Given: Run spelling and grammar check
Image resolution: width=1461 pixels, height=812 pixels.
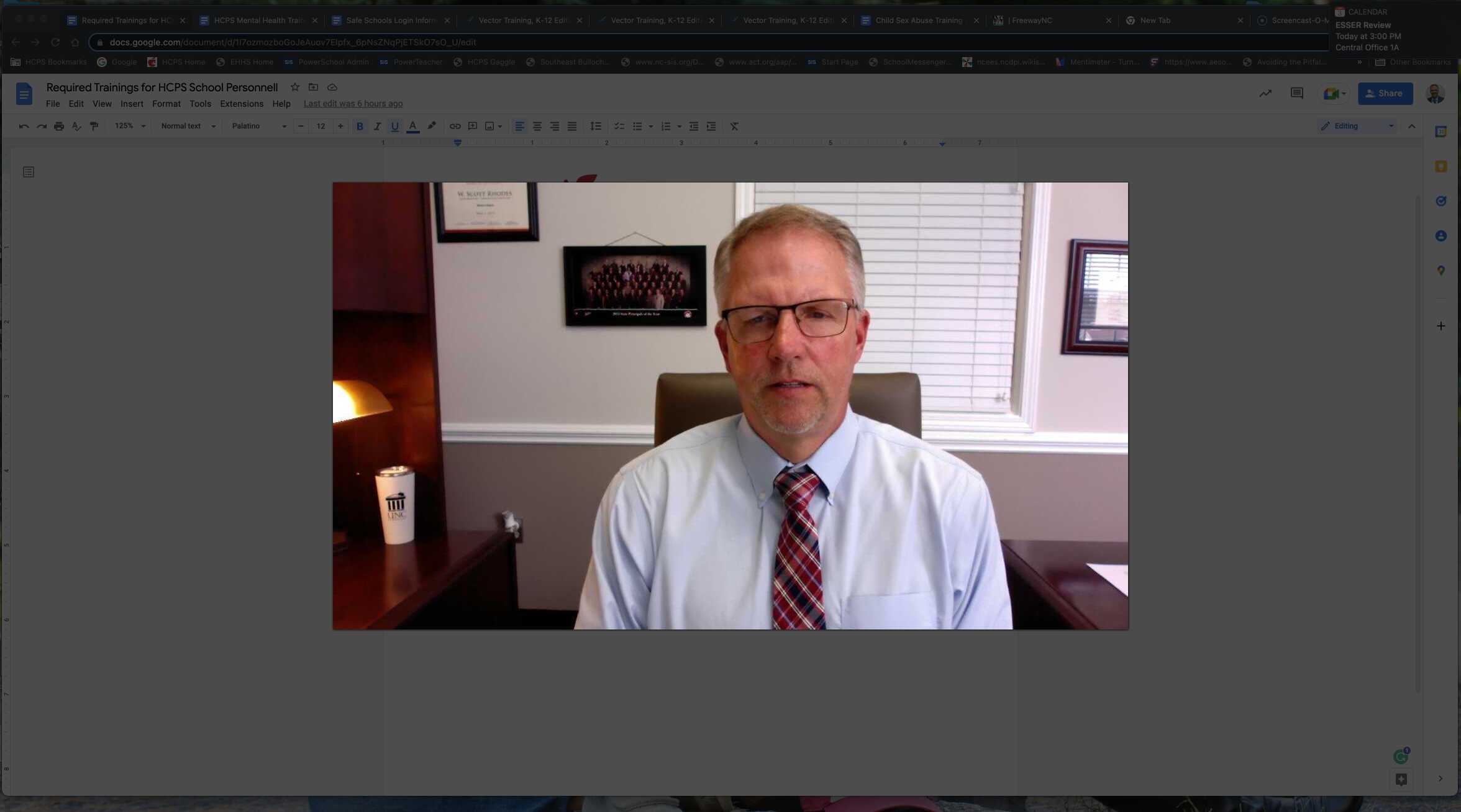Looking at the screenshot, I should point(76,126).
